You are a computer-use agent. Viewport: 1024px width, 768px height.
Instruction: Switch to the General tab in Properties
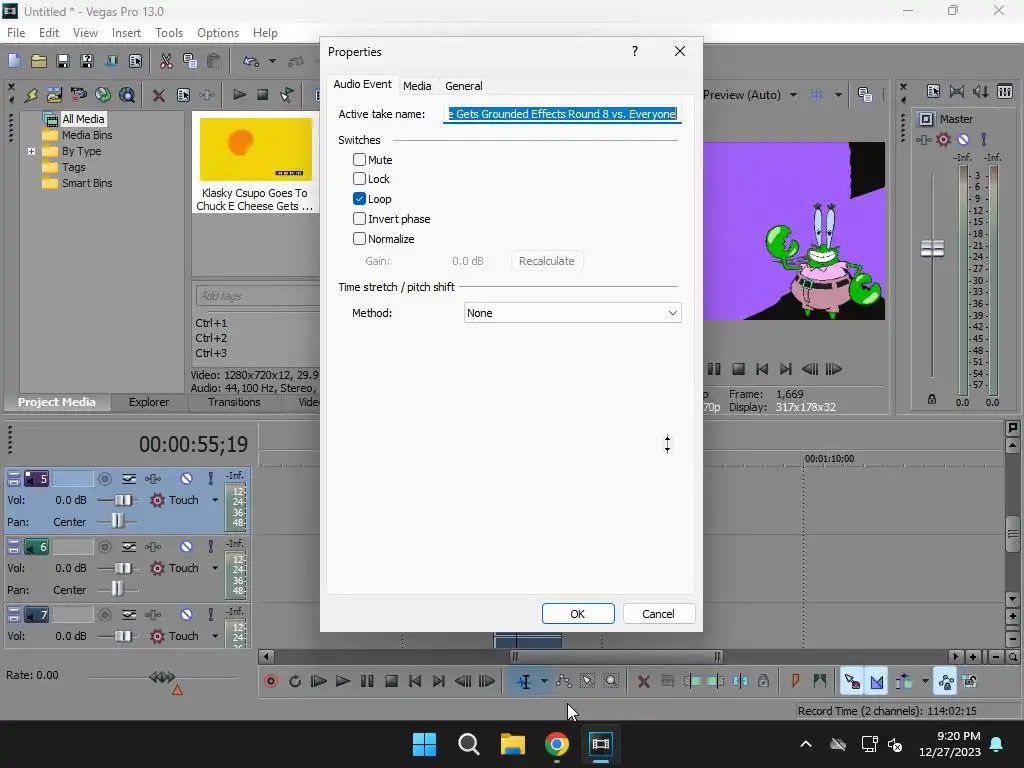click(x=464, y=86)
